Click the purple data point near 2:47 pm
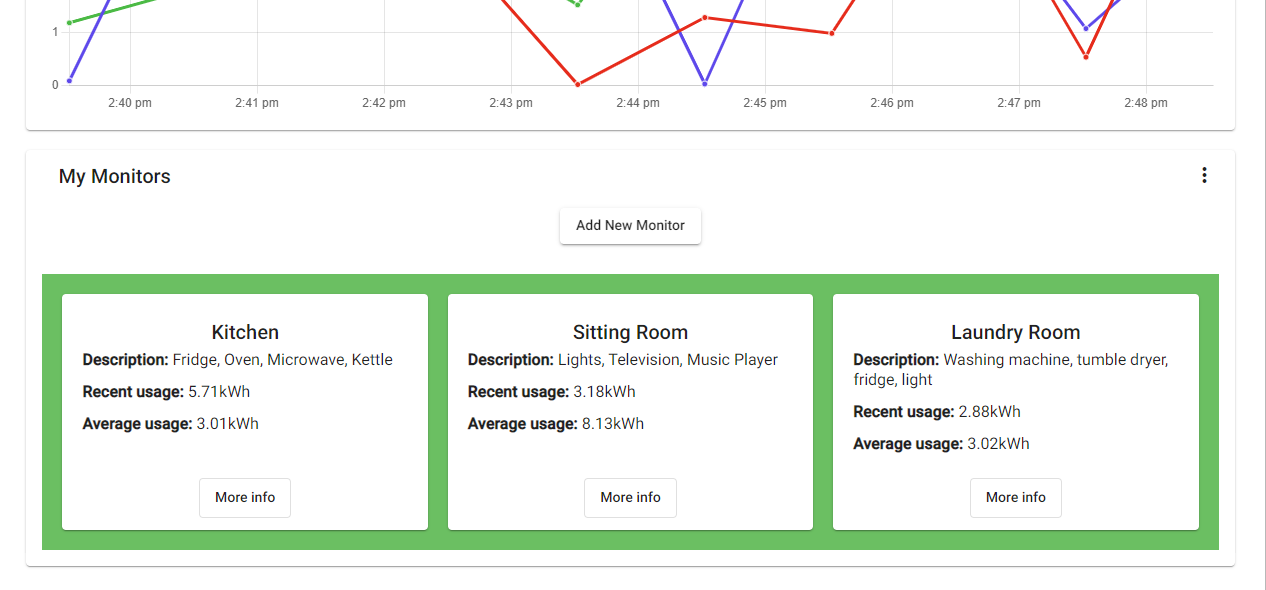Viewport: 1266px width, 590px height. [1086, 28]
